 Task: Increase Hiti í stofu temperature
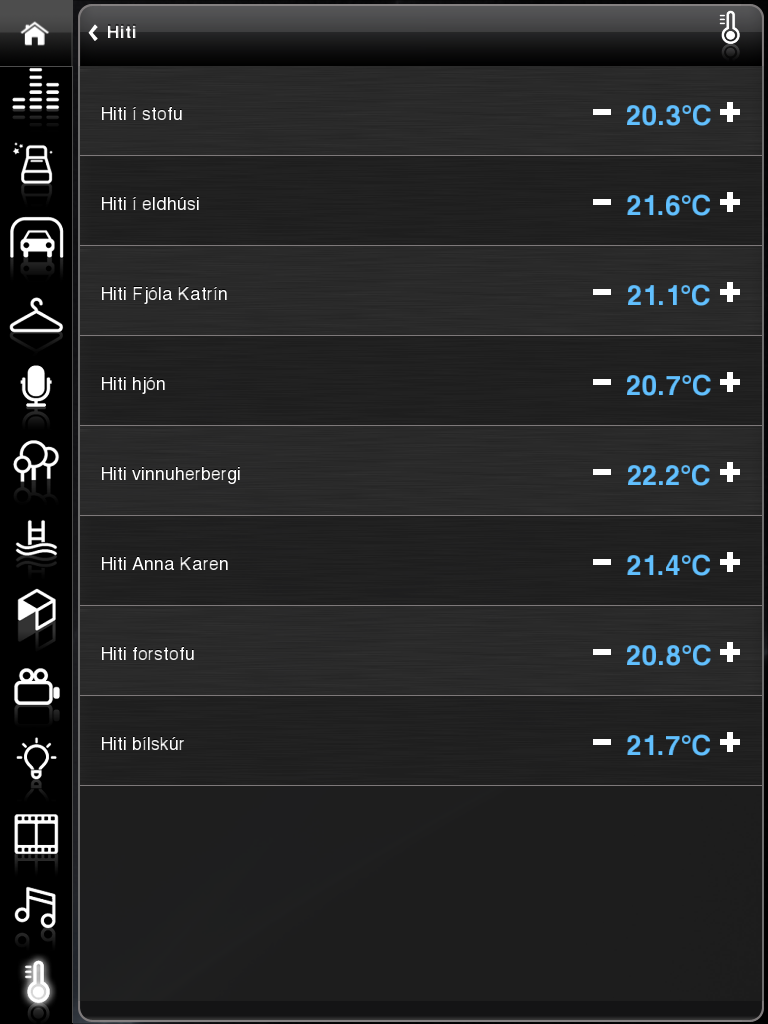point(729,113)
